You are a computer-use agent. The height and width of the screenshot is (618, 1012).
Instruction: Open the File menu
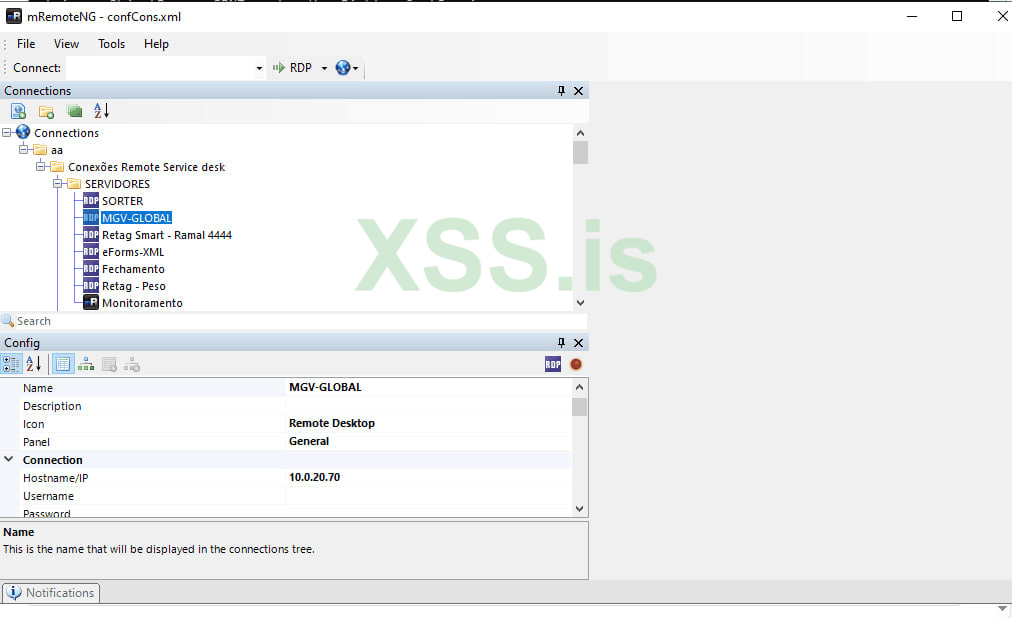pyautogui.click(x=26, y=44)
